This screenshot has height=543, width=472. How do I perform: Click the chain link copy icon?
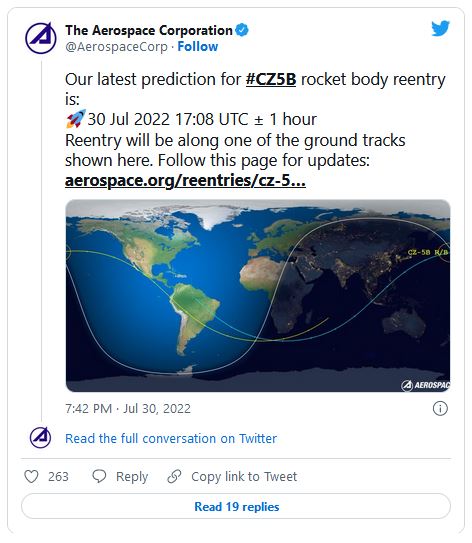(174, 477)
